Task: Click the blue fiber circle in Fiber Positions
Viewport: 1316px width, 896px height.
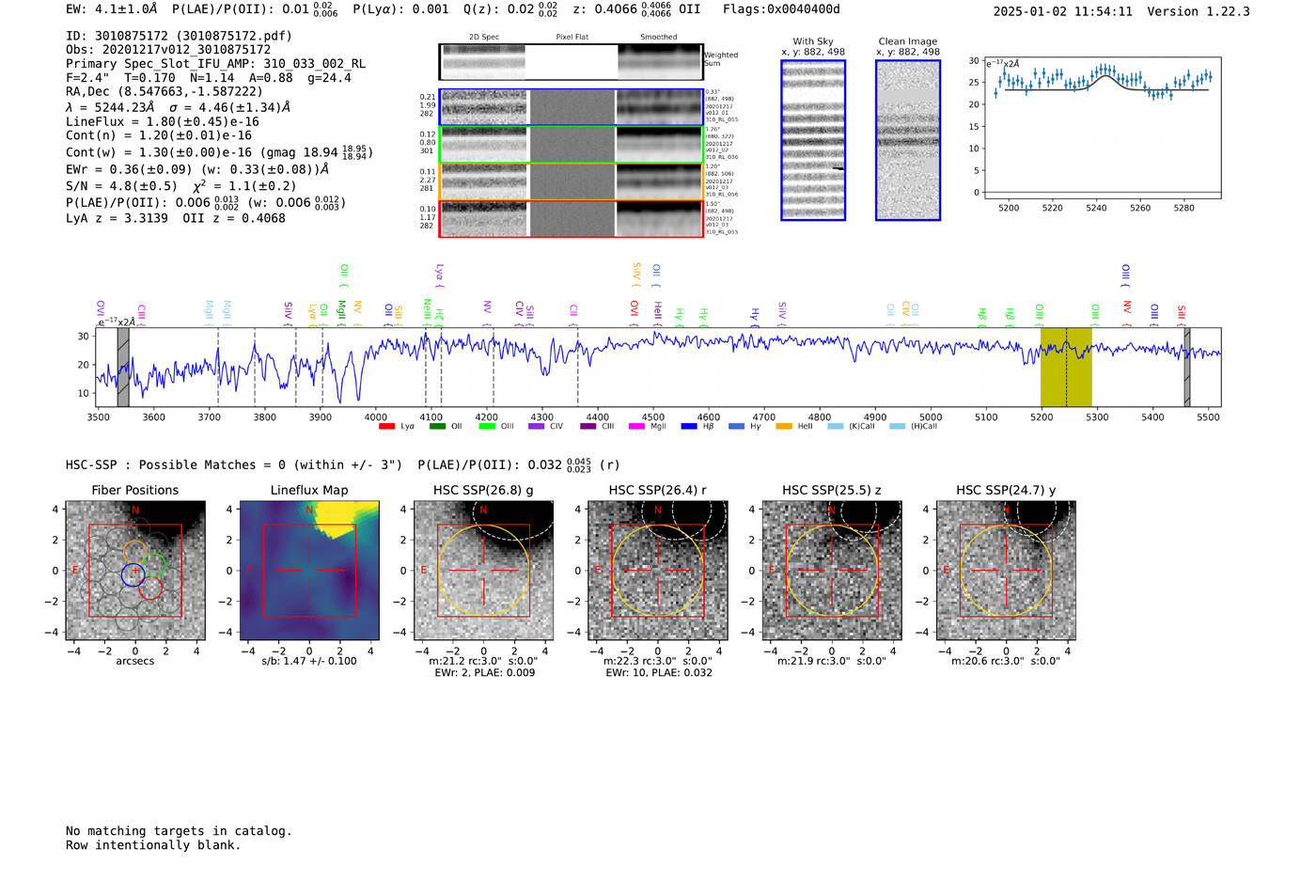Action: 133,575
